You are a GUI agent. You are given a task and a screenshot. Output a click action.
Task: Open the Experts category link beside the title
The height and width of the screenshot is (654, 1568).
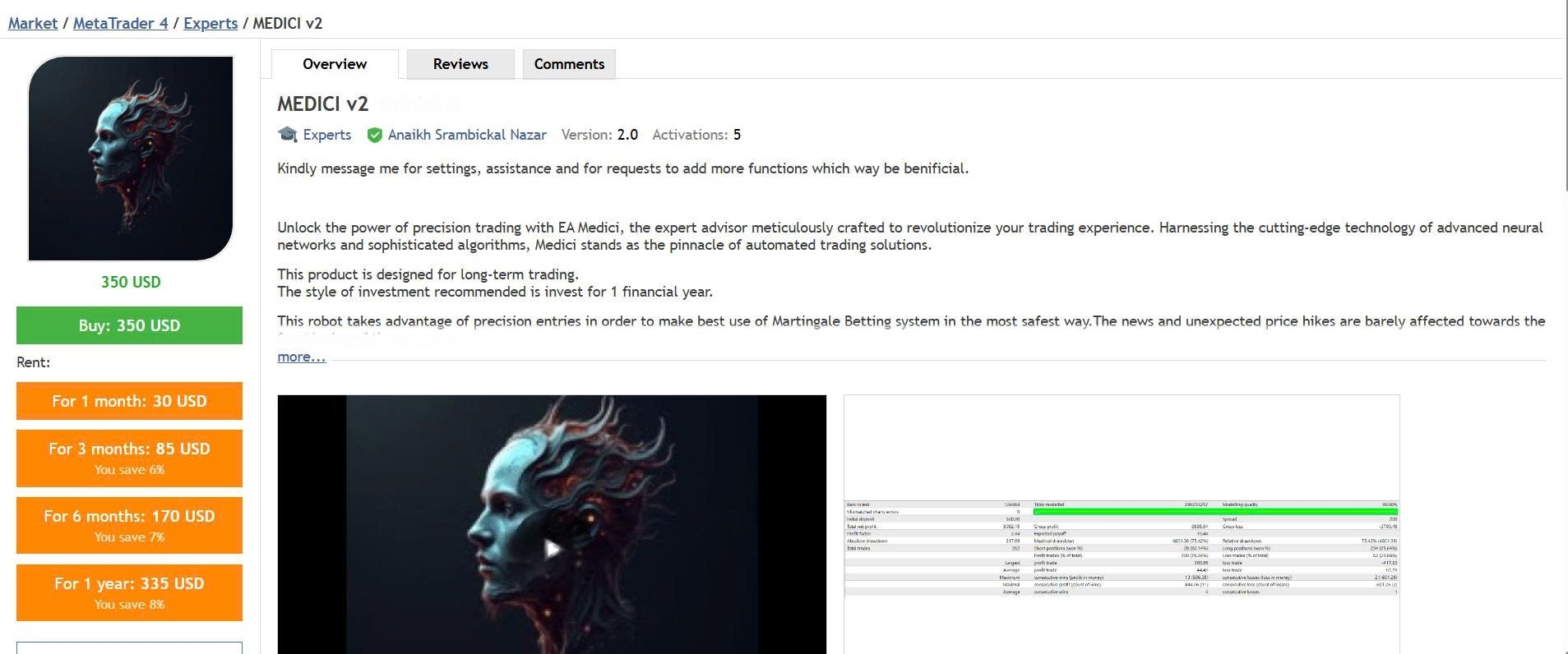326,135
